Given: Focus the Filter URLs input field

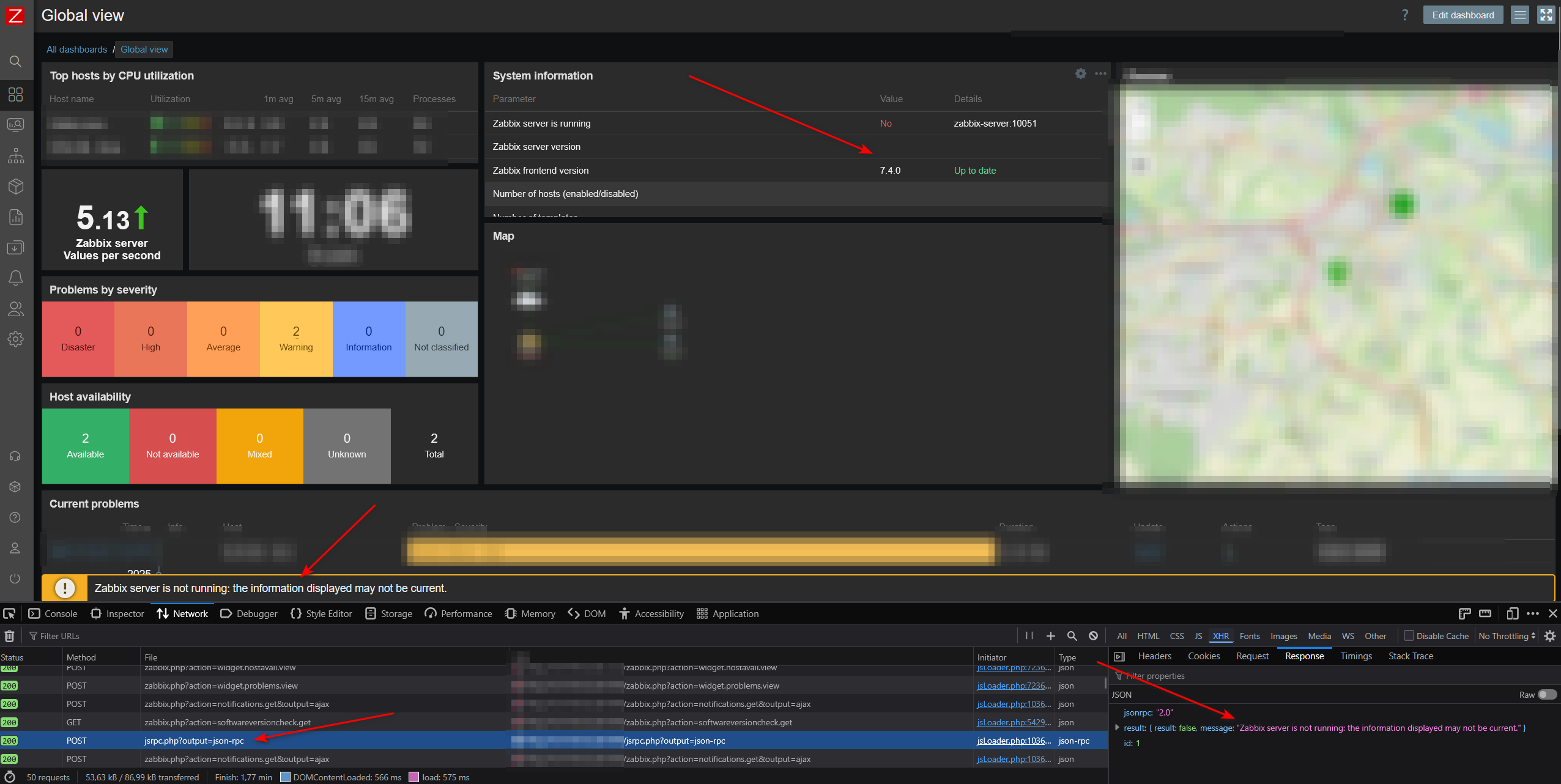Looking at the screenshot, I should point(520,636).
